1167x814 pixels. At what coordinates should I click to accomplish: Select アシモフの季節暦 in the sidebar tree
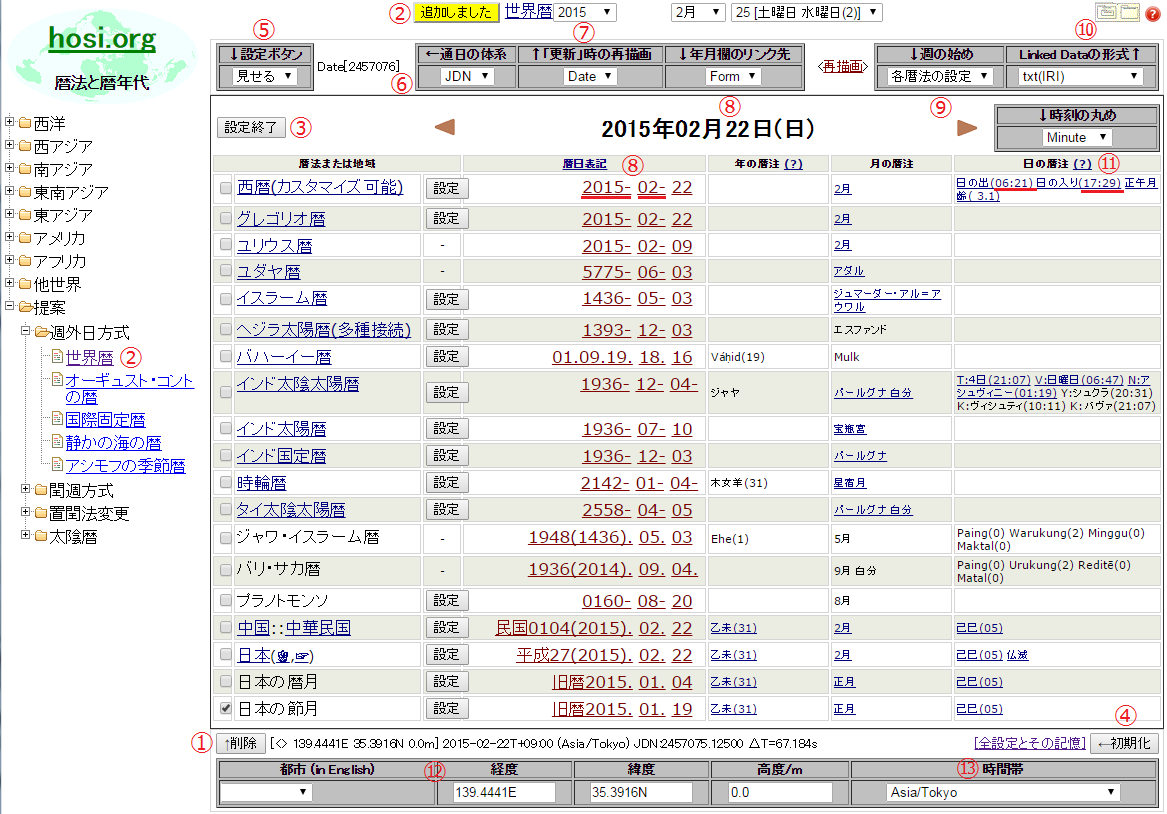point(125,466)
